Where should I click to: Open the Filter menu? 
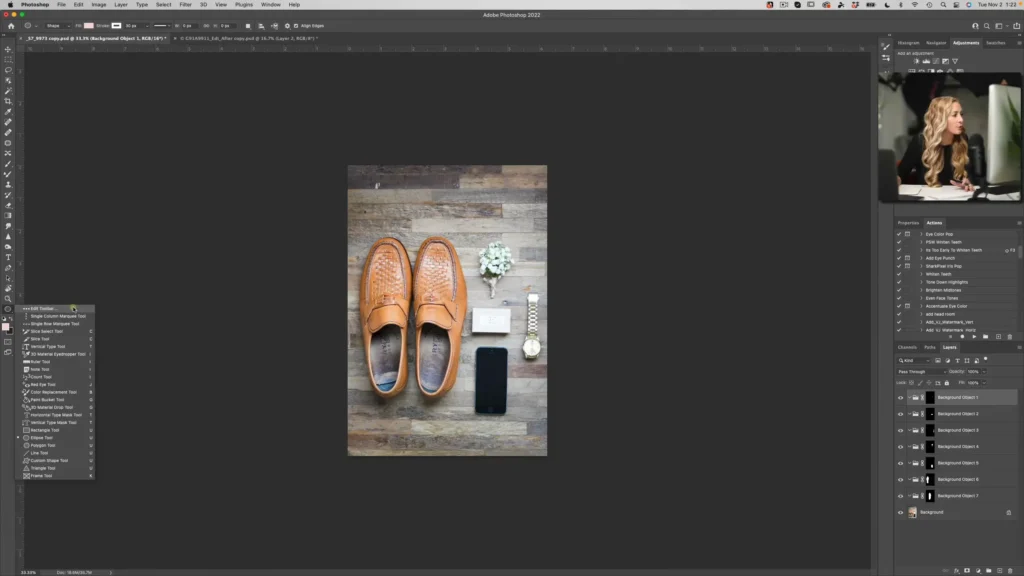(185, 5)
